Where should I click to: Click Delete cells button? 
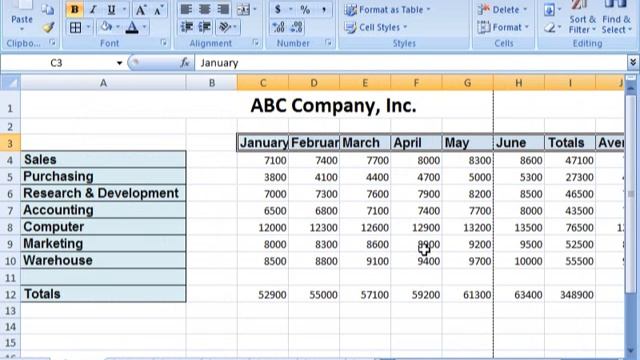503,9
